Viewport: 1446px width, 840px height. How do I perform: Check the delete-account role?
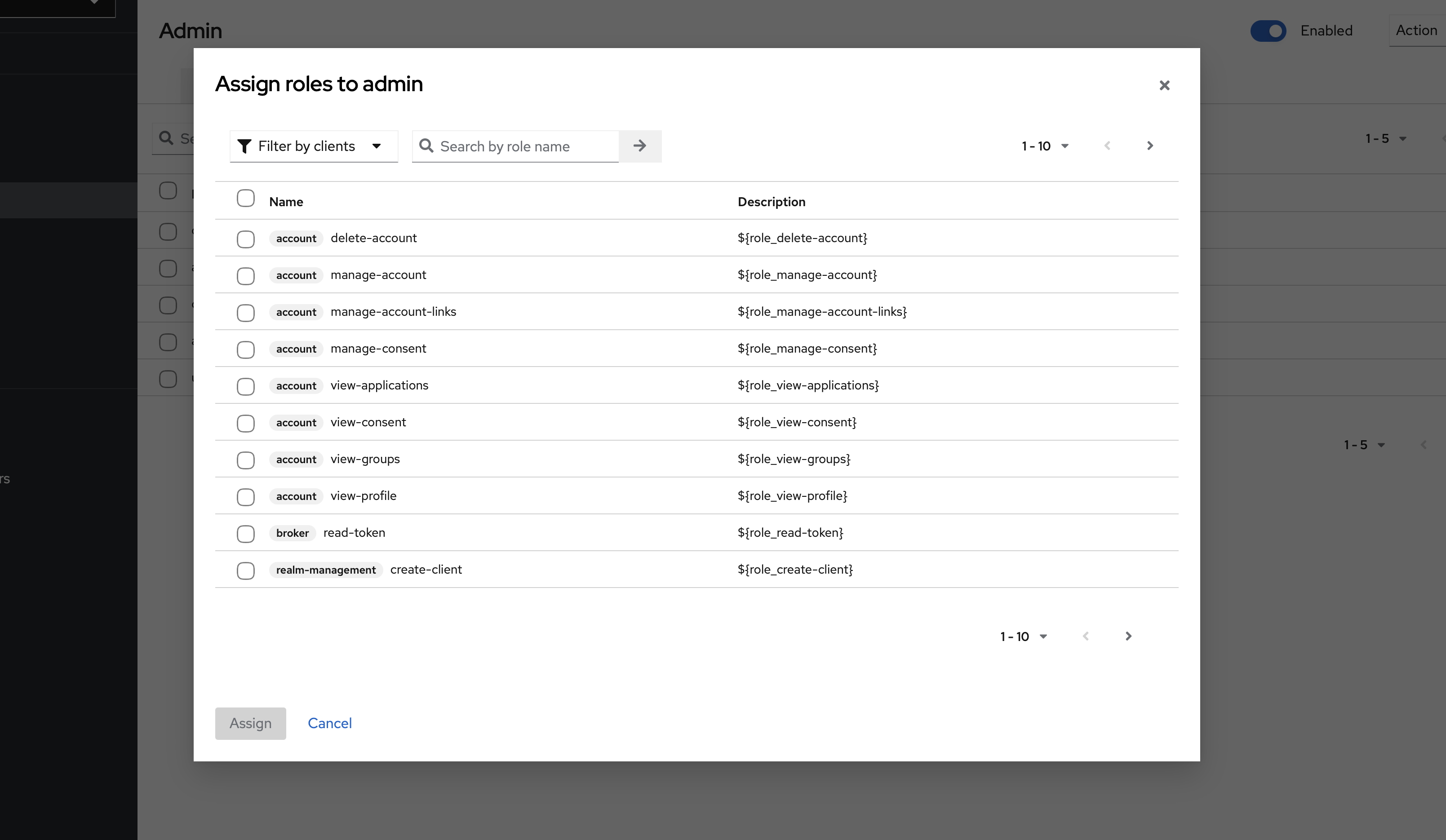point(246,239)
